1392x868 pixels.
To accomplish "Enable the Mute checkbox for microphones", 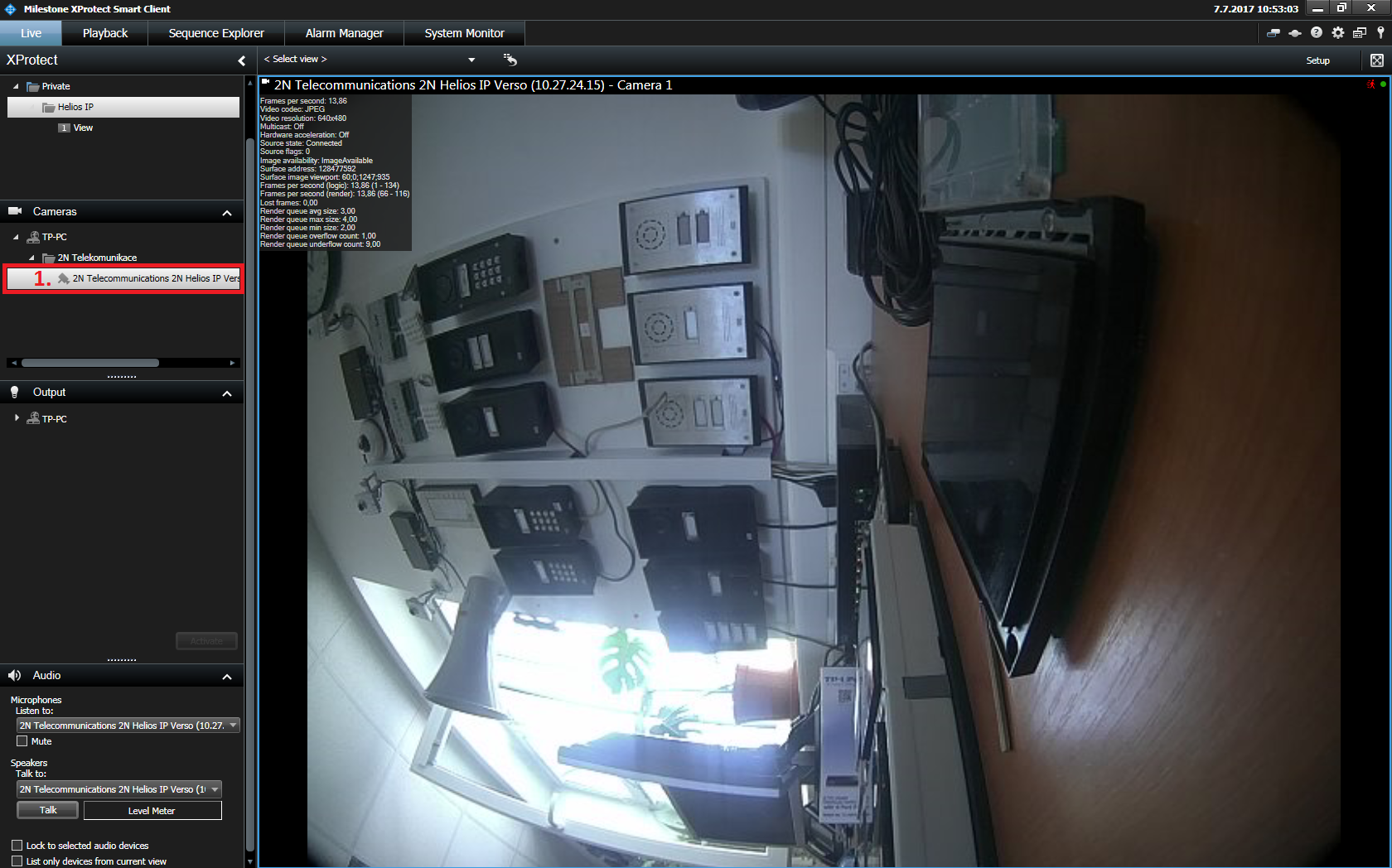I will click(22, 741).
